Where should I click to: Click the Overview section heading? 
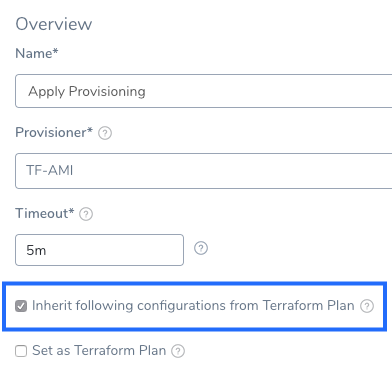click(54, 24)
